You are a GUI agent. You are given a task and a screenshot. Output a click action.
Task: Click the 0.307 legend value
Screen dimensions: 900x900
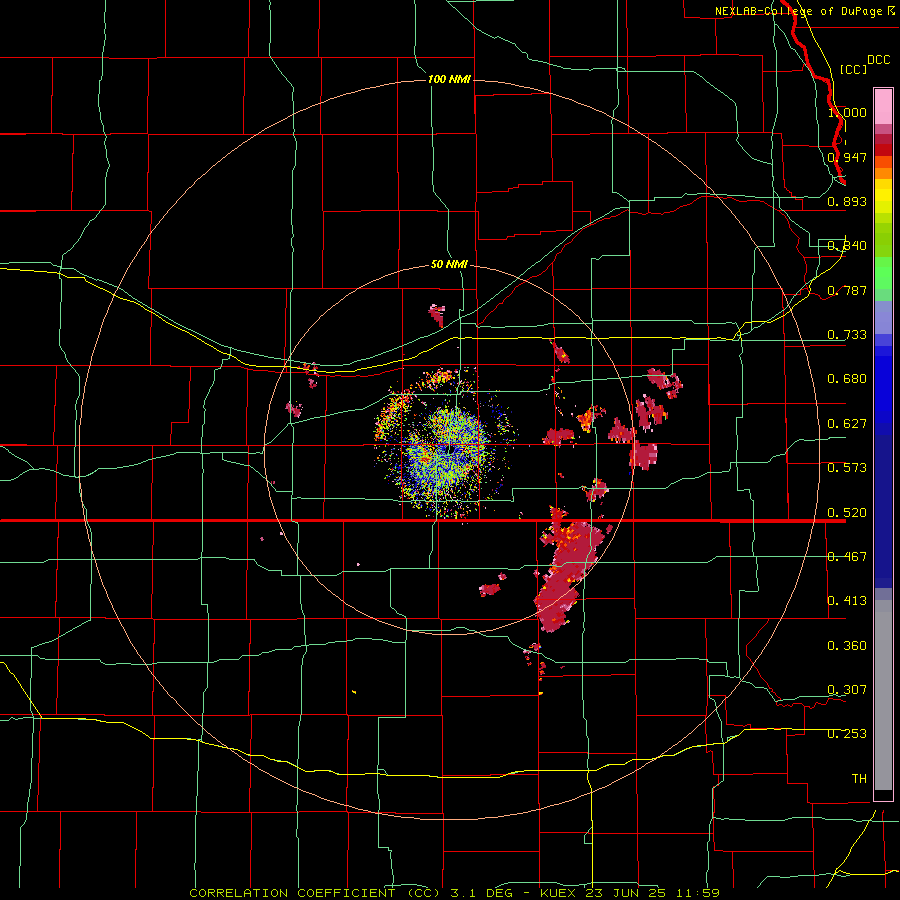tap(847, 690)
